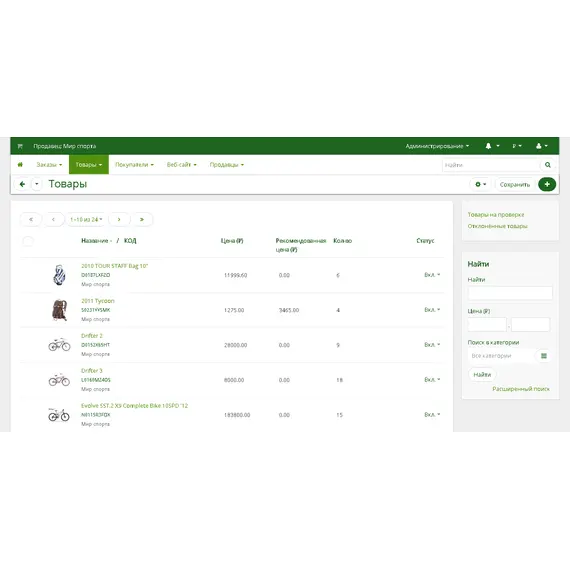
Task: Open 2011 Tycoon backpack thumbnail
Action: click(x=59, y=310)
